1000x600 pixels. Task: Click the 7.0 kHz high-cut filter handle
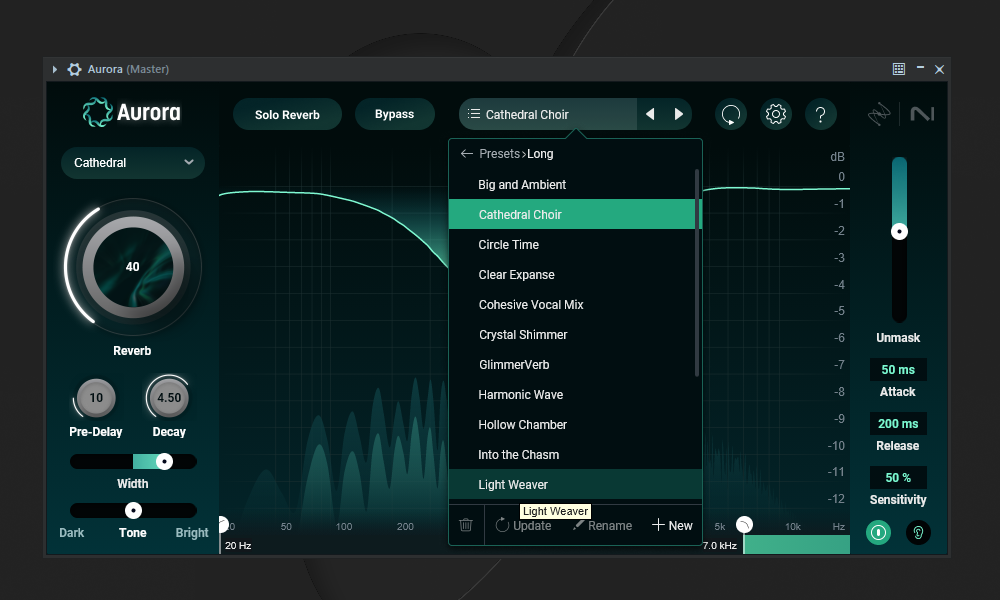(x=744, y=525)
